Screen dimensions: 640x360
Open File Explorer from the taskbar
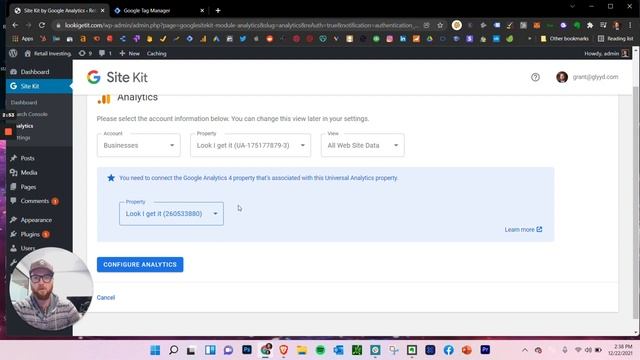click(x=302, y=350)
